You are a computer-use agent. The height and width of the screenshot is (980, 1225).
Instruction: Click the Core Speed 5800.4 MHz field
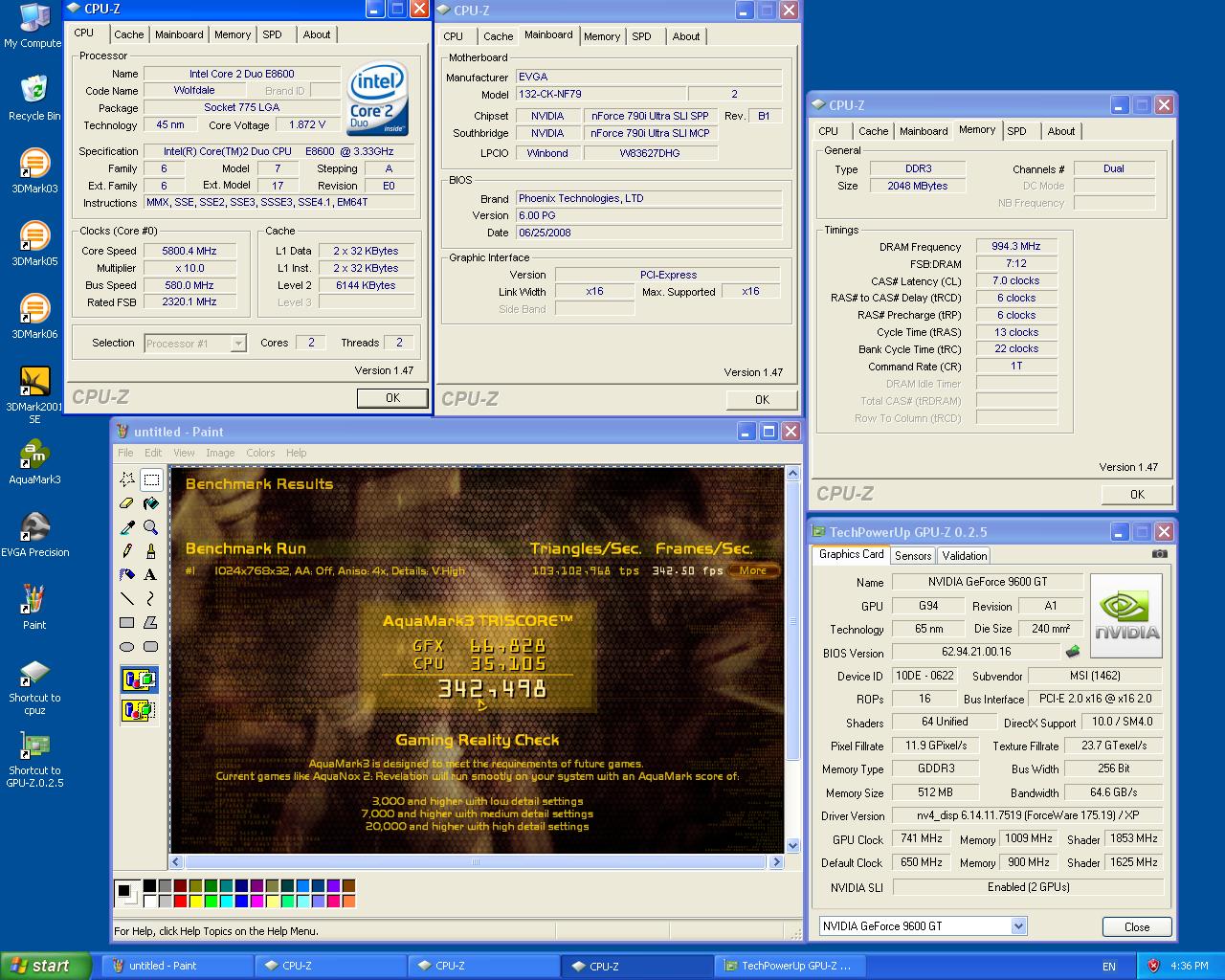tap(189, 251)
